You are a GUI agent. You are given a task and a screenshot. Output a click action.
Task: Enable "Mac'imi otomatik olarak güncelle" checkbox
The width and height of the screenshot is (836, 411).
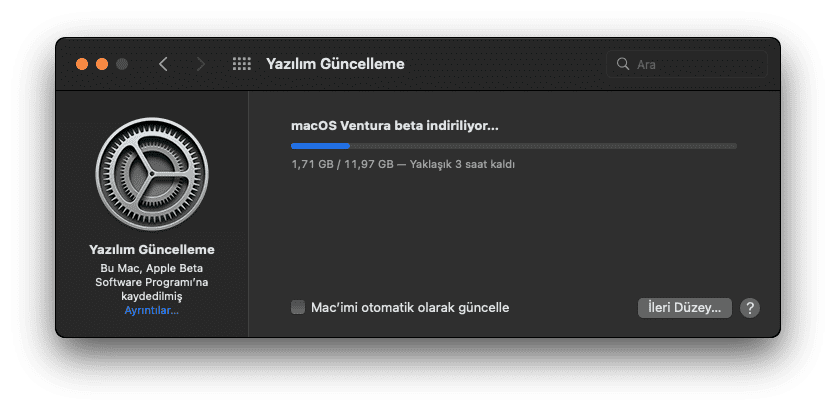click(x=298, y=307)
